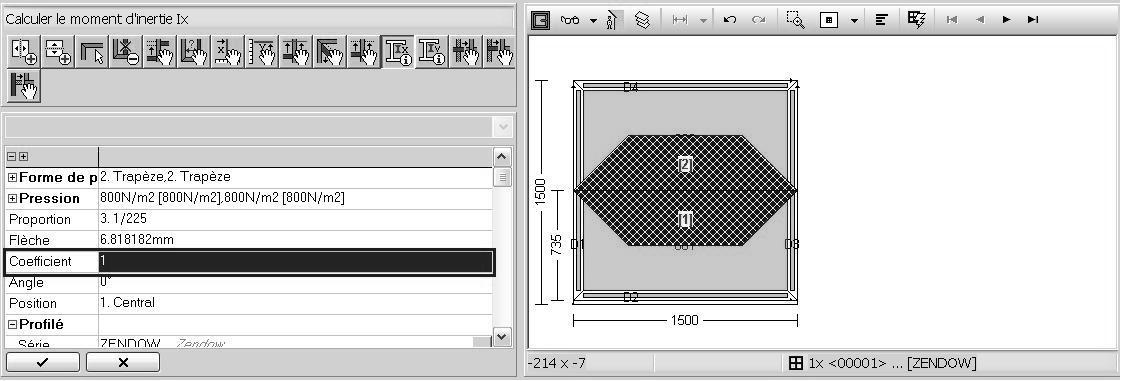The width and height of the screenshot is (1135, 381).
Task: Select the Iy moment of inertia tool
Action: tap(431, 52)
